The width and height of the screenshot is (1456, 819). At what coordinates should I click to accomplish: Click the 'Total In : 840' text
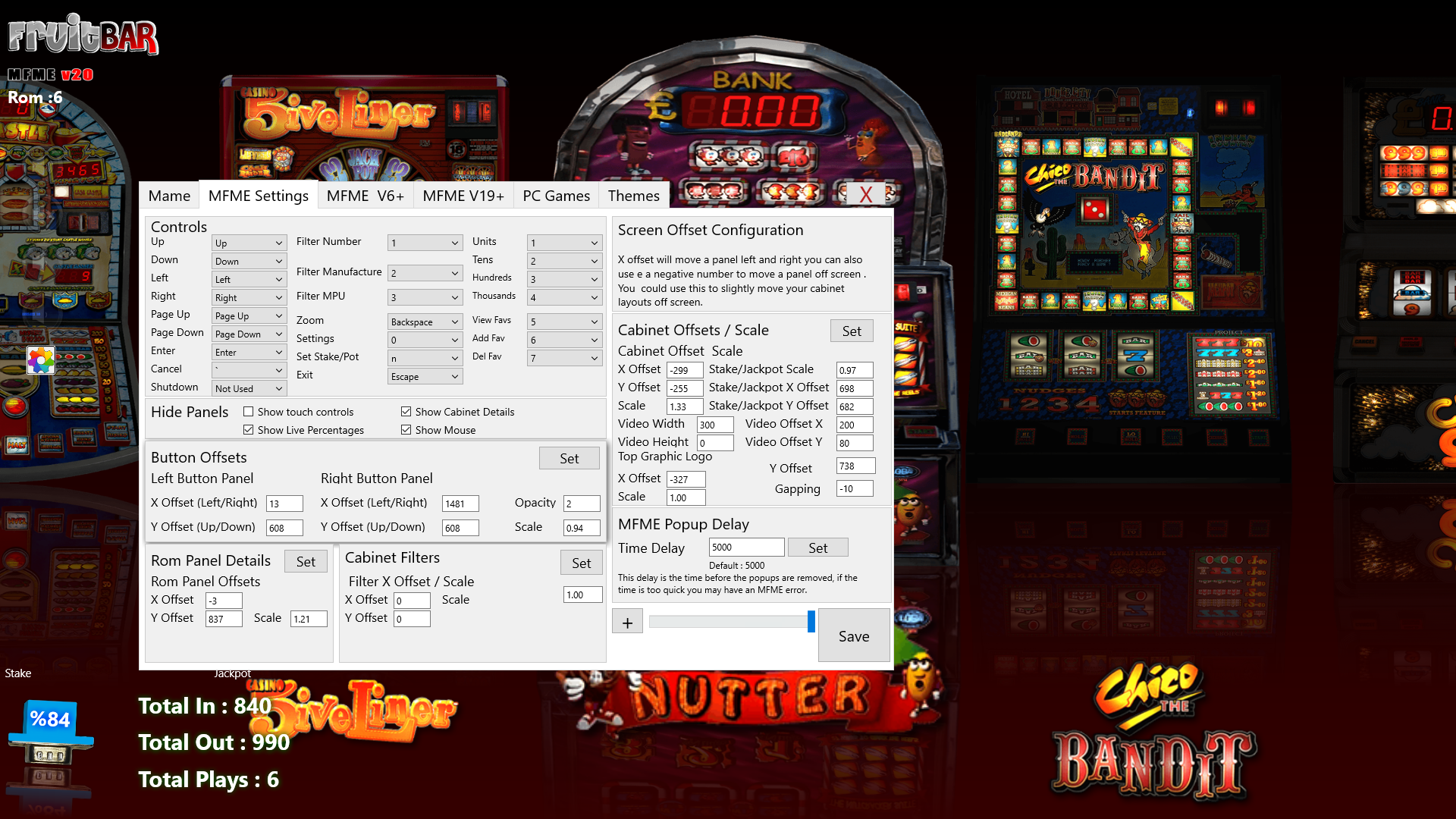tap(205, 706)
